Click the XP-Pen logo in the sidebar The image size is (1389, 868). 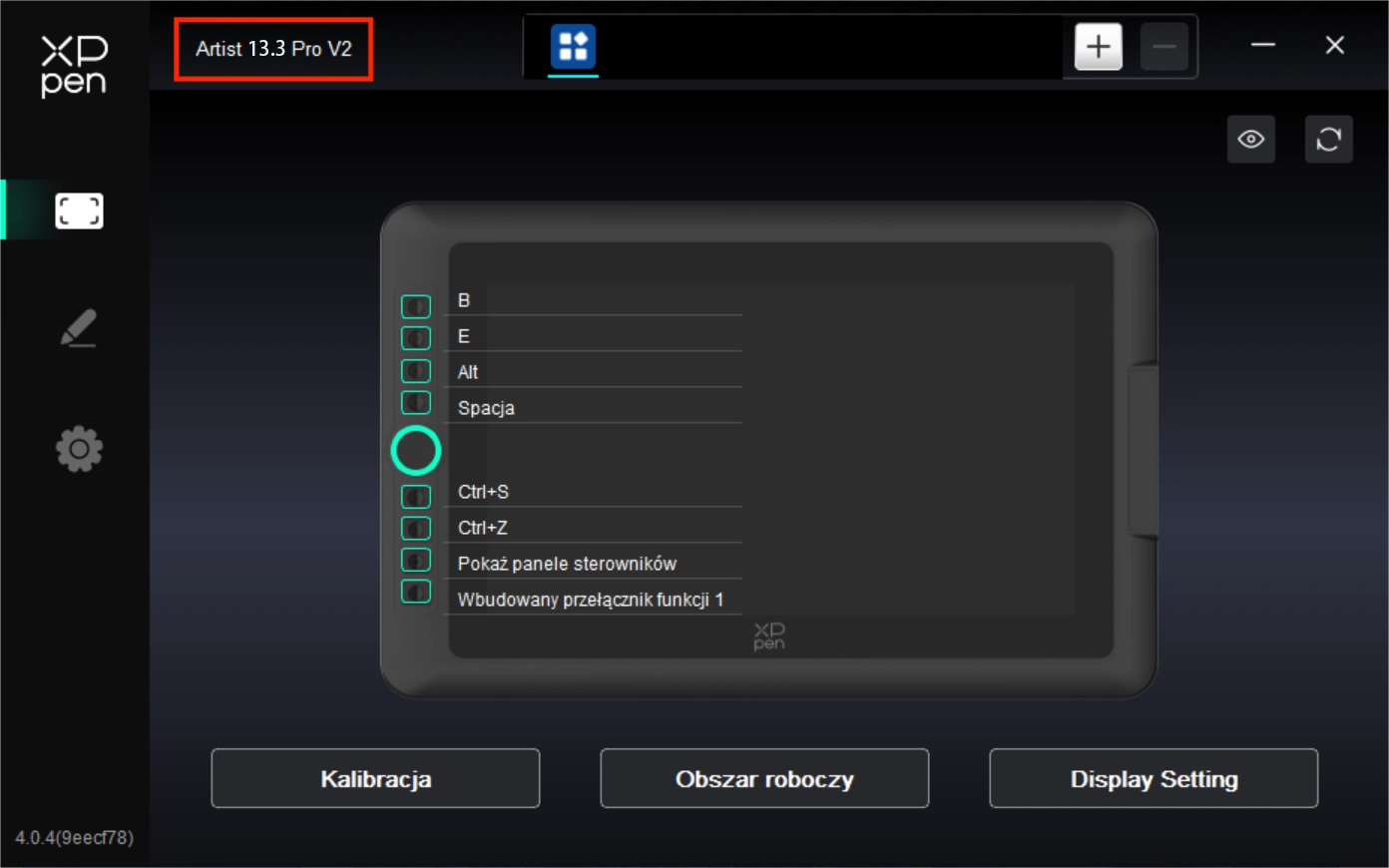(74, 66)
